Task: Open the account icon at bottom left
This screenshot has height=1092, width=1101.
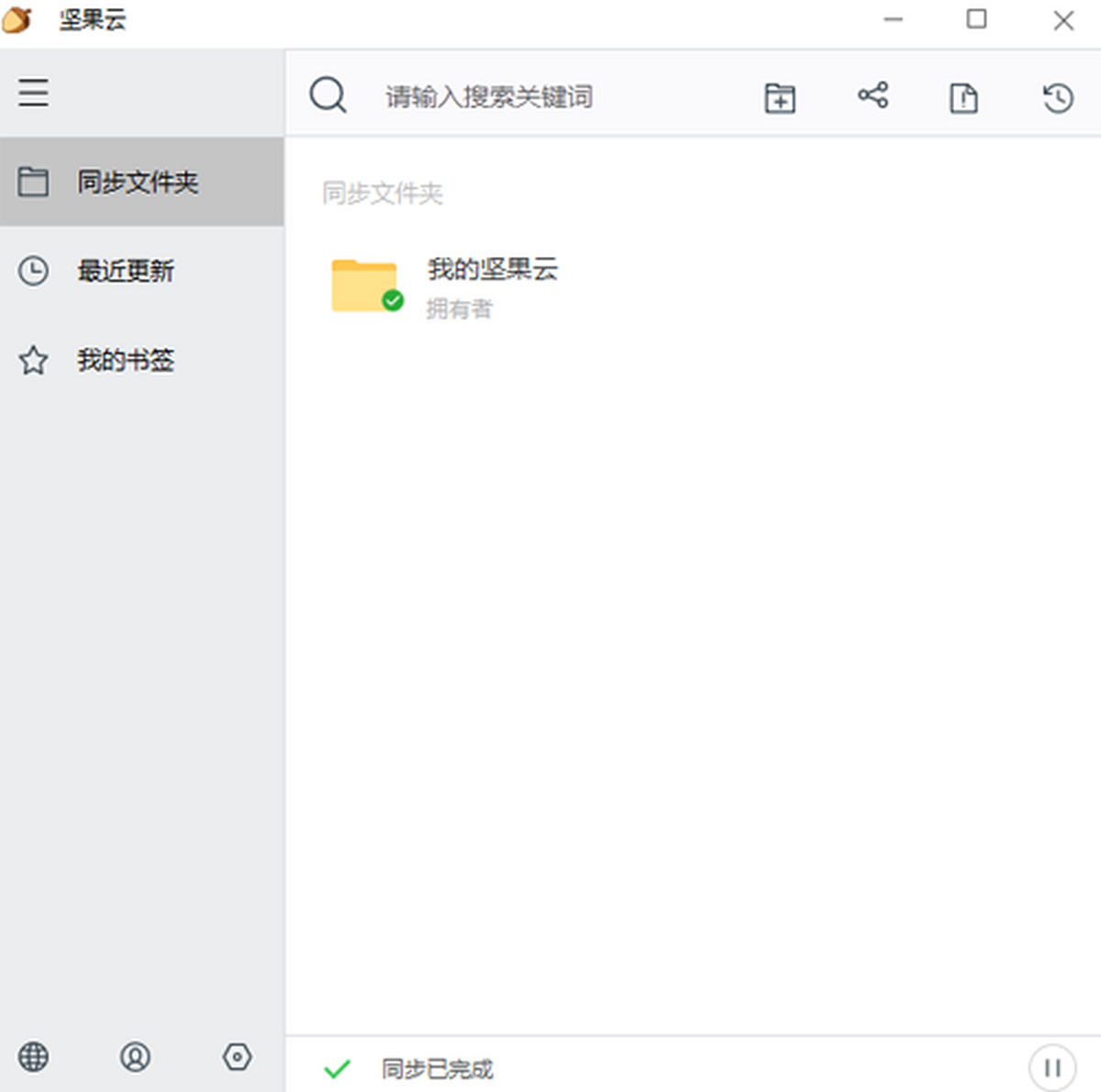Action: [136, 1057]
